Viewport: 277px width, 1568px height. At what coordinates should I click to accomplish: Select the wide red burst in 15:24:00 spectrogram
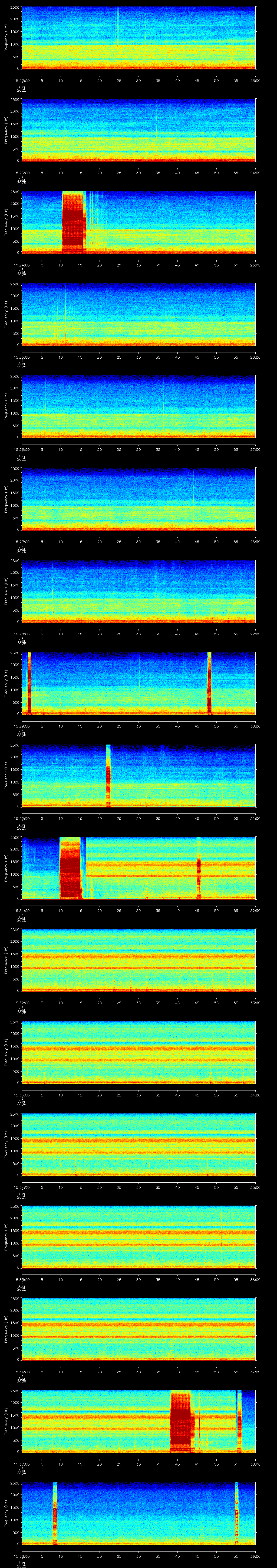click(74, 222)
